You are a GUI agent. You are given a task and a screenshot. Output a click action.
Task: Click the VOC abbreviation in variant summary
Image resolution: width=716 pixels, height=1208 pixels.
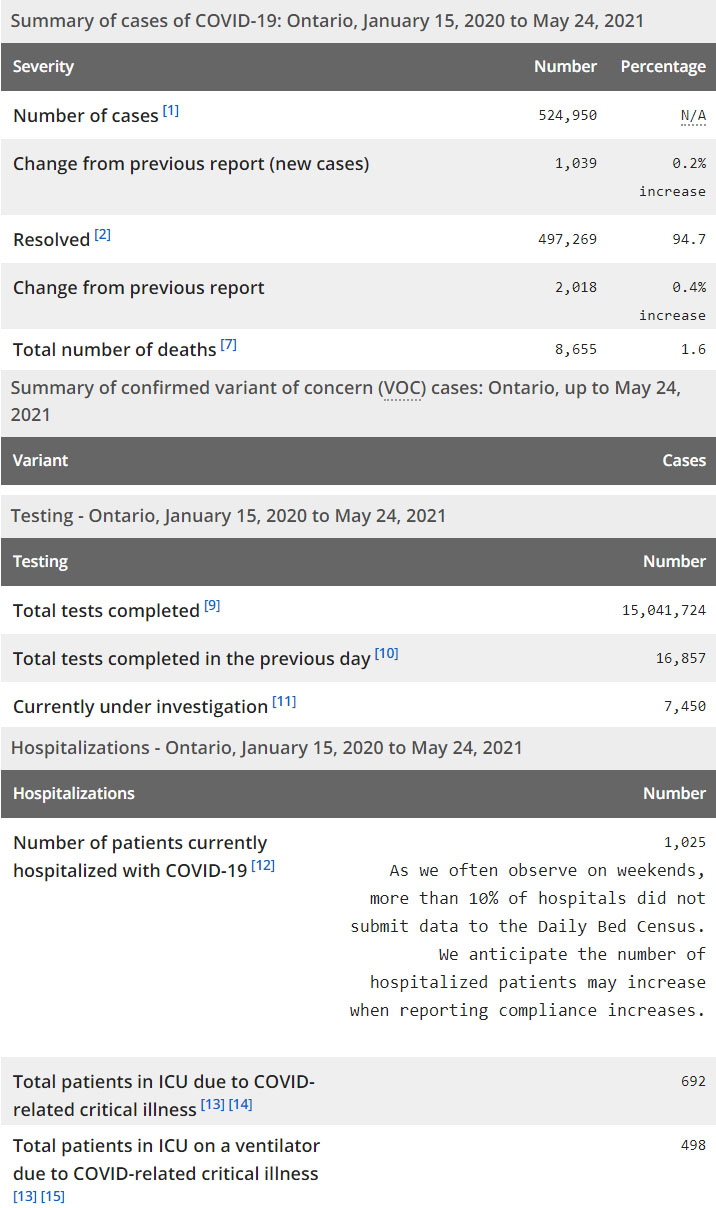[x=402, y=389]
